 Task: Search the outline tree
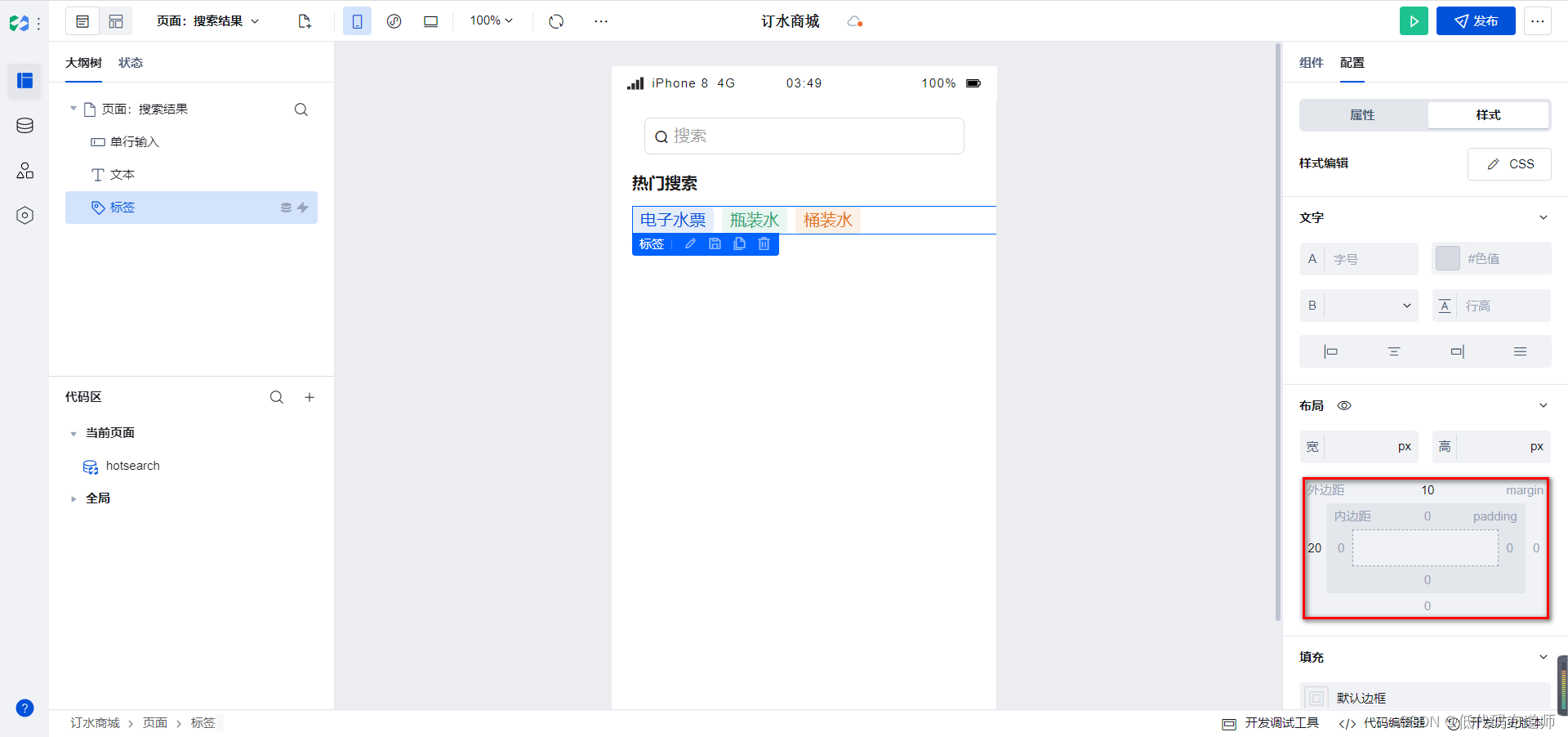pos(301,109)
